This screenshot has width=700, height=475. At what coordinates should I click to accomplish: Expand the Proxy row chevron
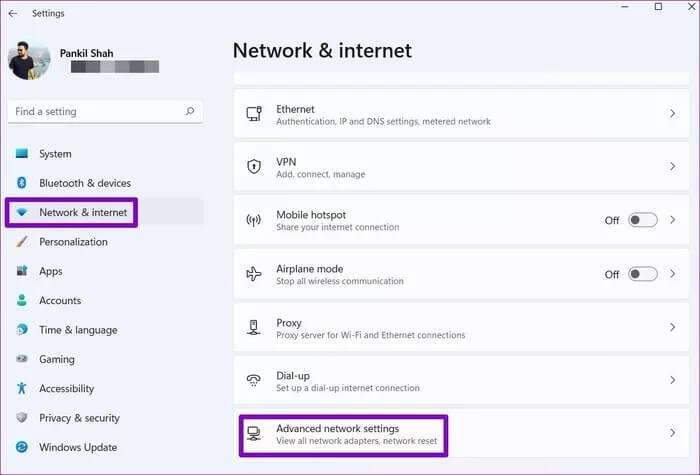(x=672, y=327)
